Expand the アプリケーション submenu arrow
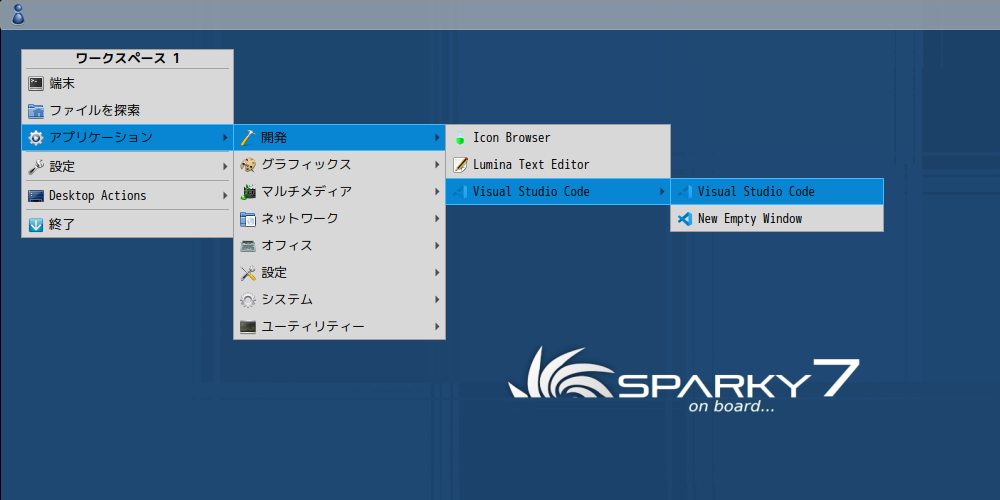Viewport: 1000px width, 500px height. coord(224,137)
